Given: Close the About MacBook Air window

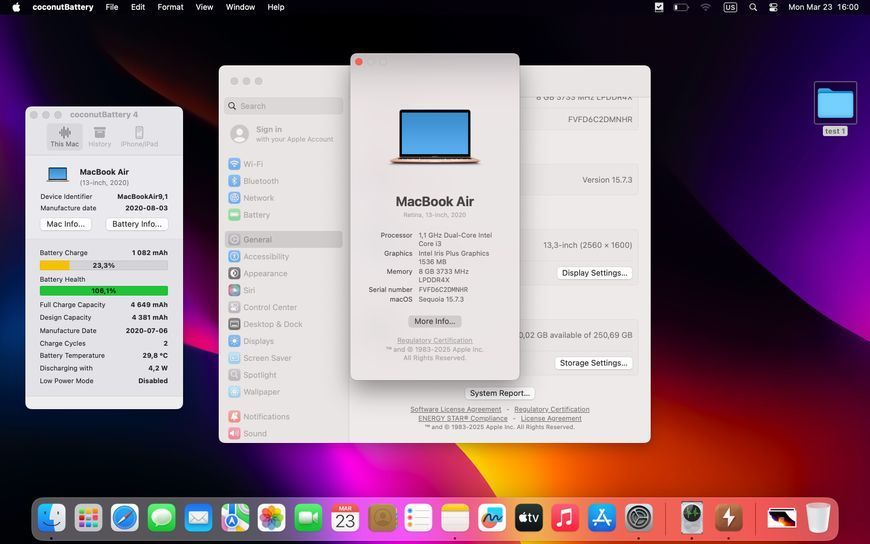Looking at the screenshot, I should pyautogui.click(x=359, y=62).
